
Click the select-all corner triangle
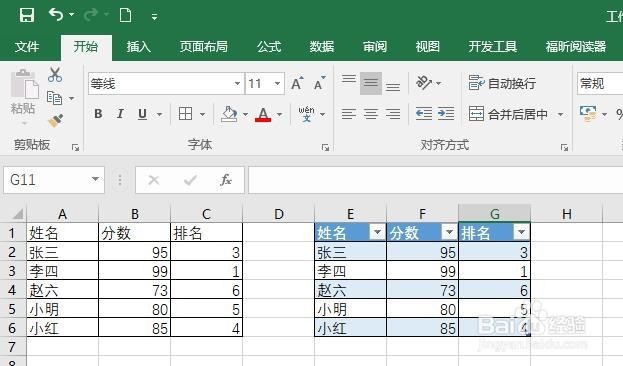pos(17,215)
